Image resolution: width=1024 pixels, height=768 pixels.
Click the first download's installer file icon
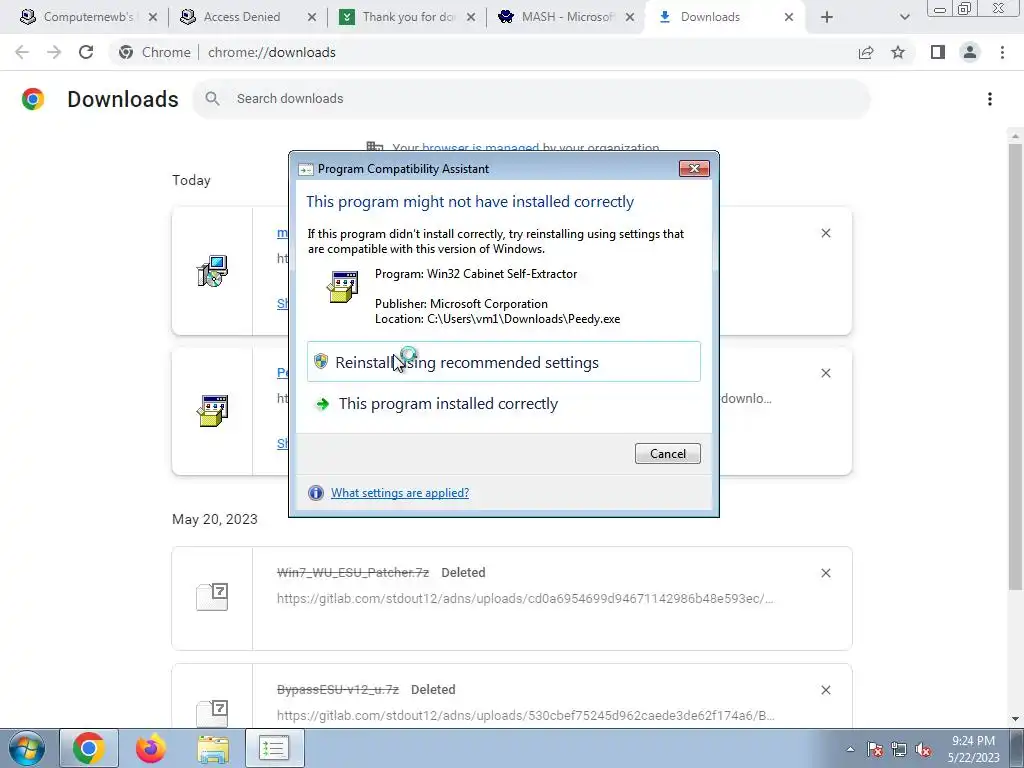coord(212,271)
